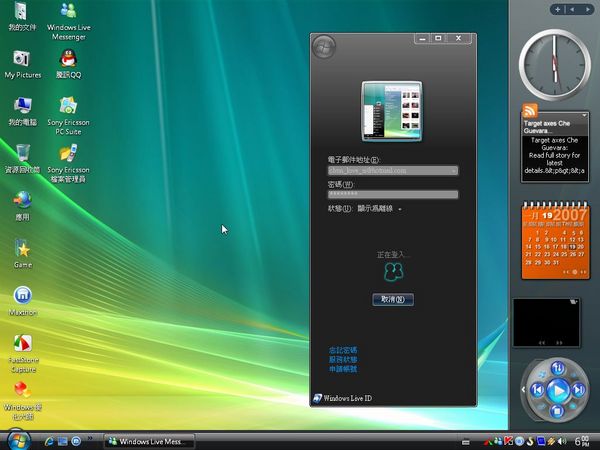
Task: Click the taskbar clock
Action: (582, 442)
